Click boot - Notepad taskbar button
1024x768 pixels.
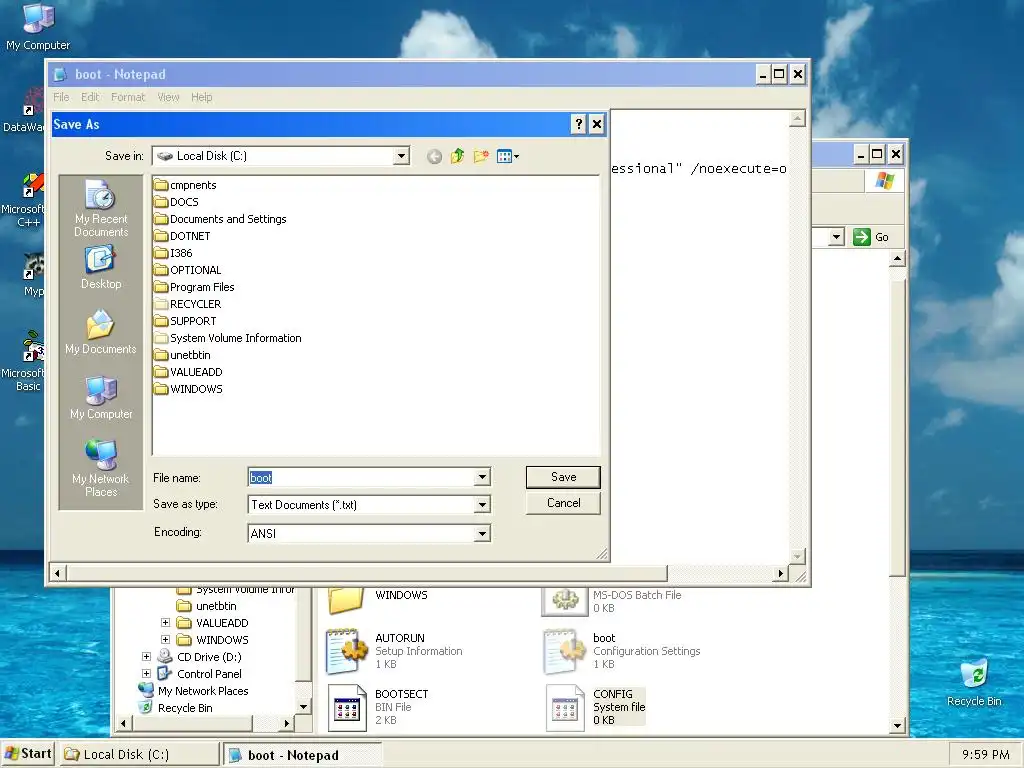click(301, 755)
